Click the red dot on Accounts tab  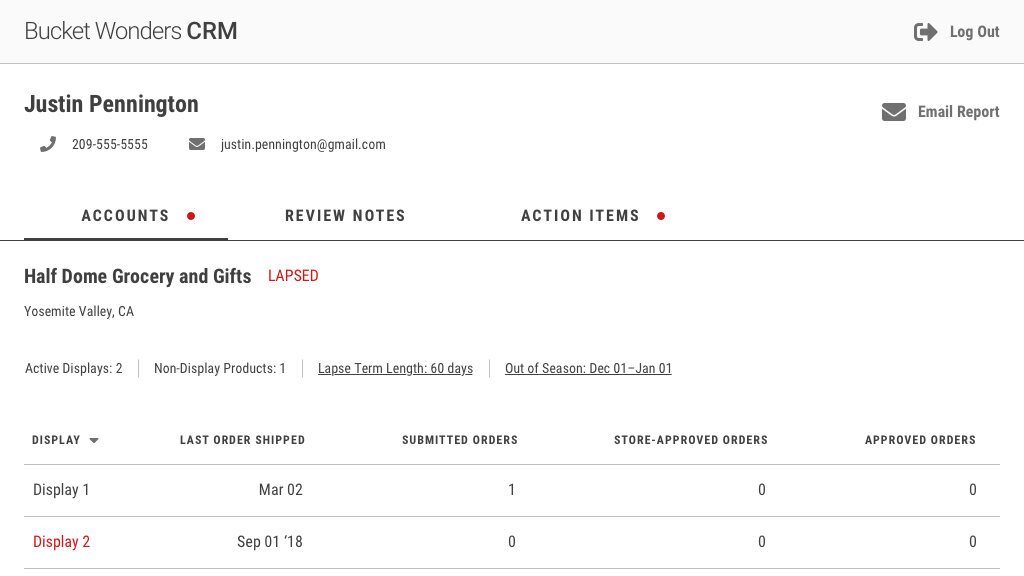pos(191,216)
